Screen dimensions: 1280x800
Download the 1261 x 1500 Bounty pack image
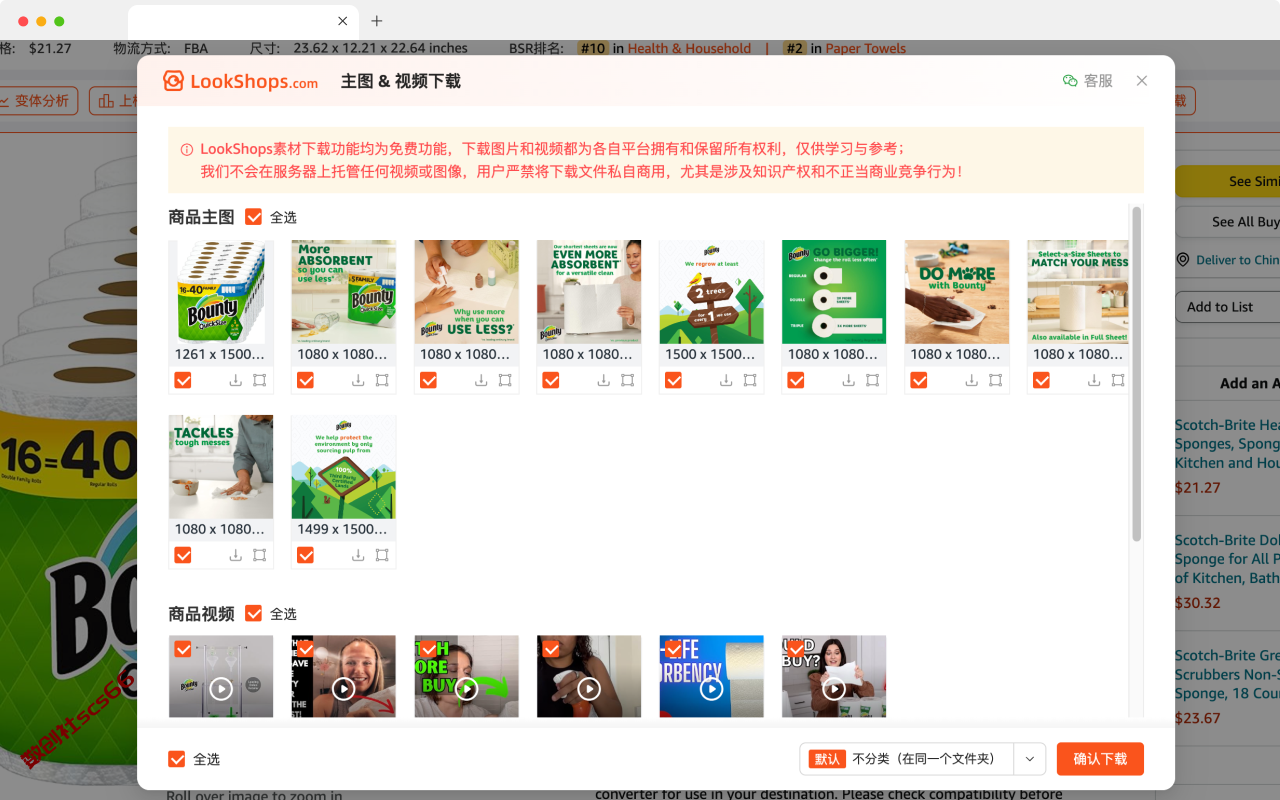236,380
